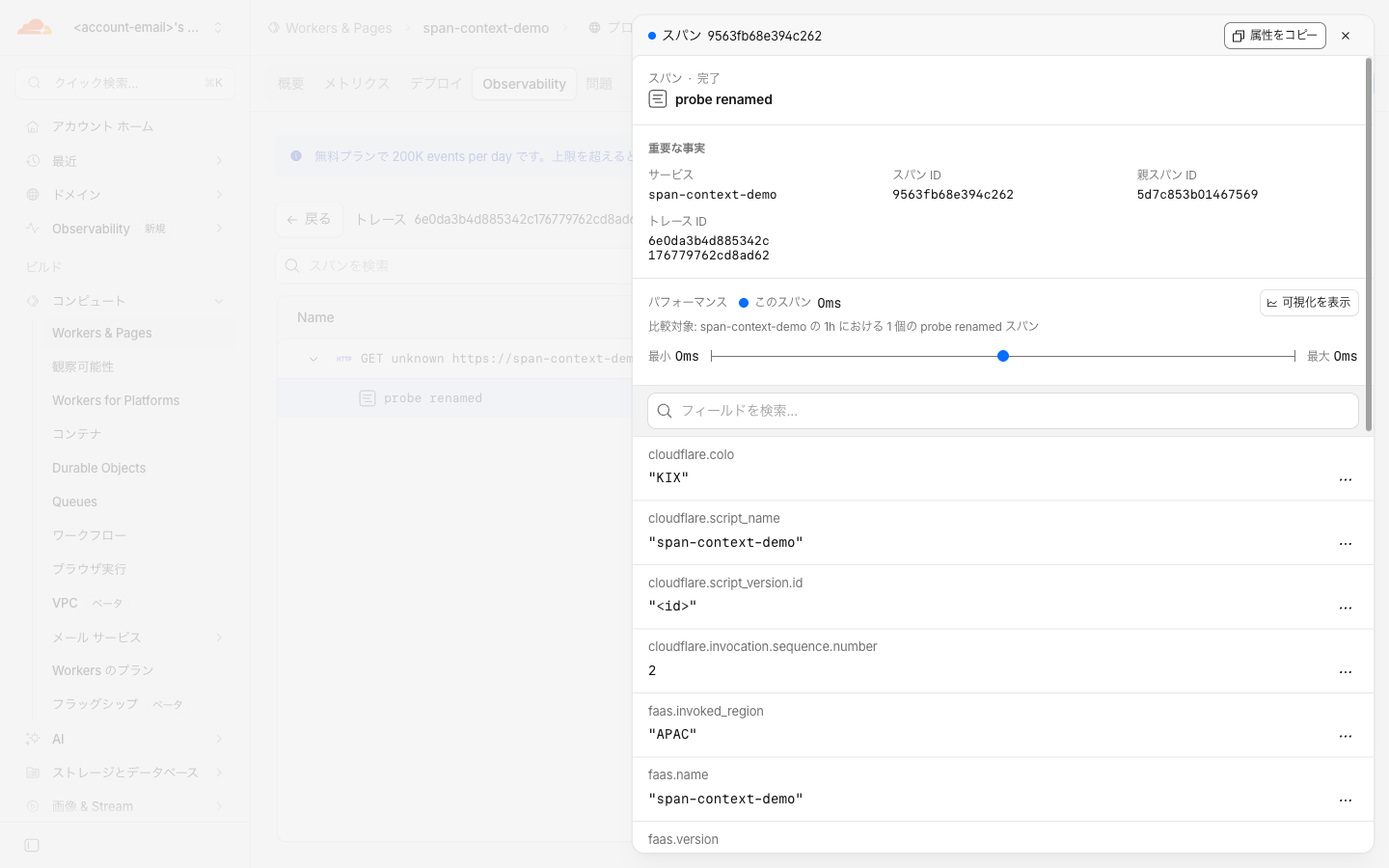Viewport: 1389px width, 868px height.
Task: Open span-context-demo in the breadcrumb
Action: [x=486, y=28]
